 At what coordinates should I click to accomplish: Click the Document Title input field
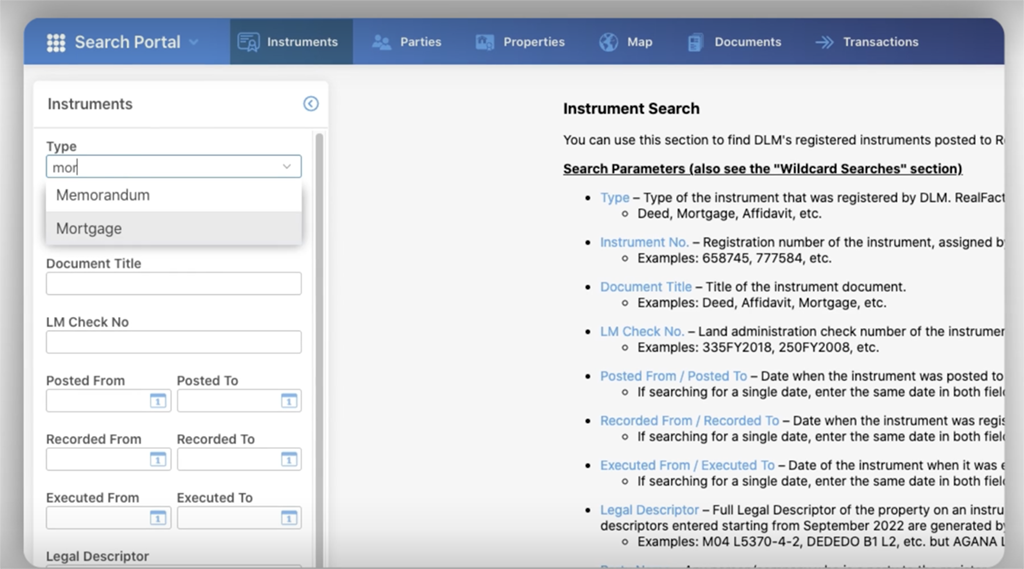173,284
